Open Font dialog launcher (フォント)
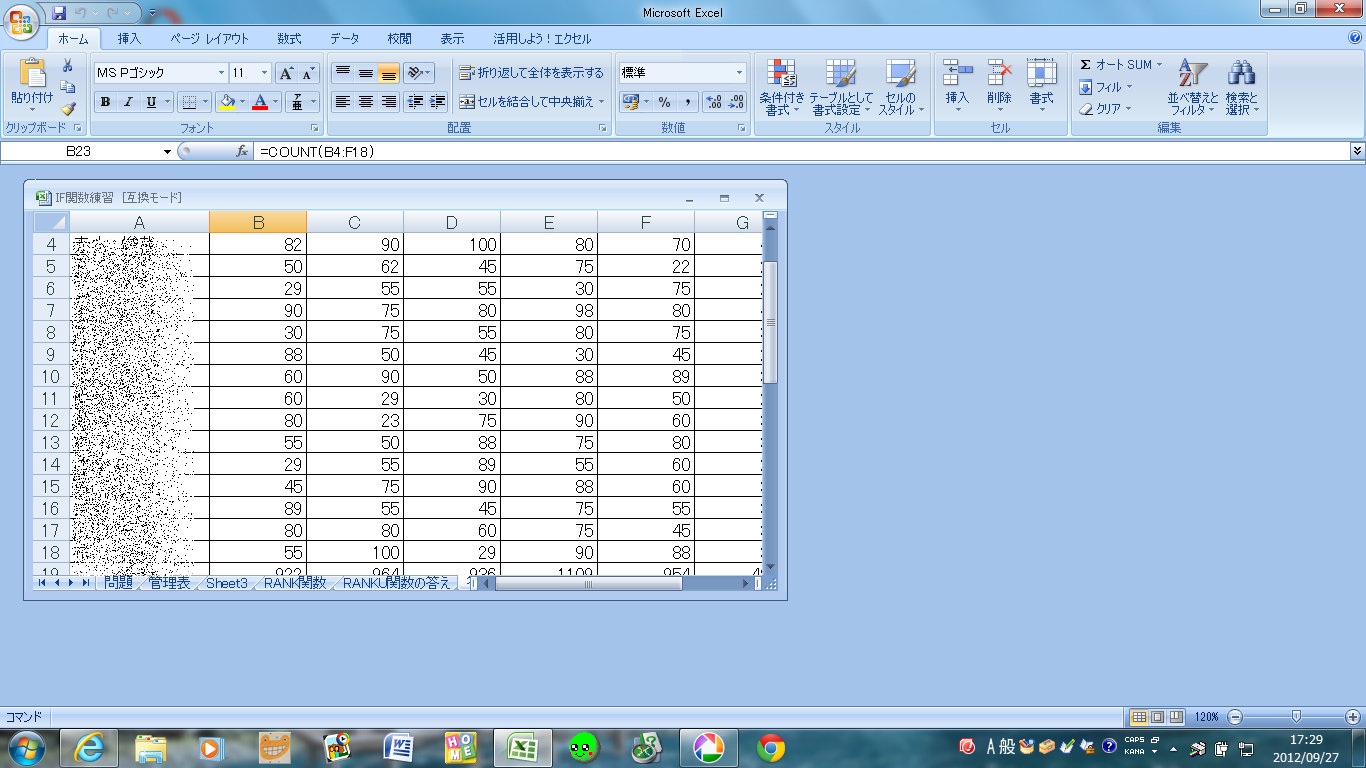1366x768 pixels. (315, 129)
